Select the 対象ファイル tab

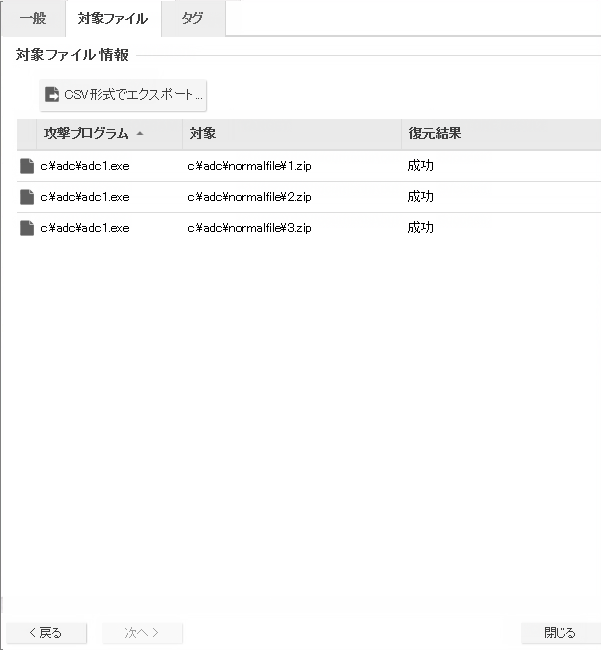[113, 18]
